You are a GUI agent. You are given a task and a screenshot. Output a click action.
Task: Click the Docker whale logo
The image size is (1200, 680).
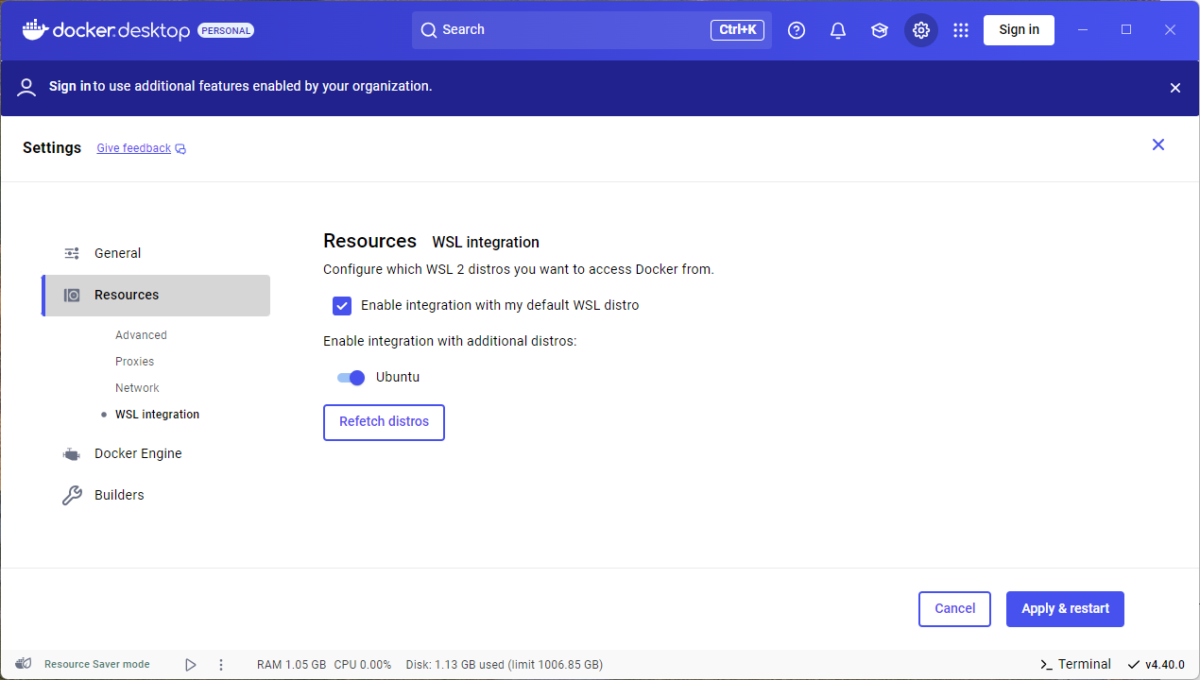pos(34,30)
